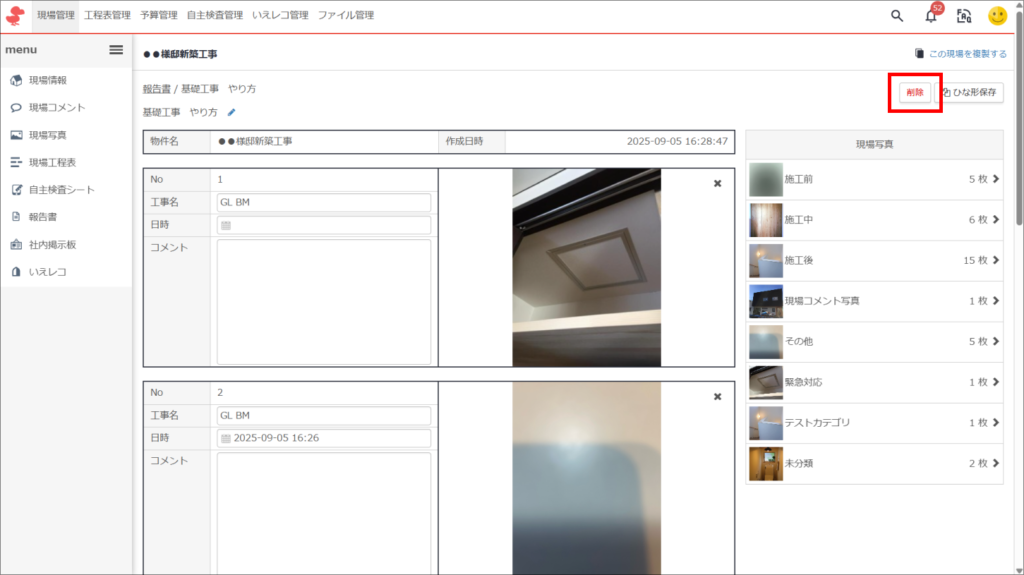The image size is (1024, 575).
Task: Remove photo from report entry No 1
Action: [717, 184]
